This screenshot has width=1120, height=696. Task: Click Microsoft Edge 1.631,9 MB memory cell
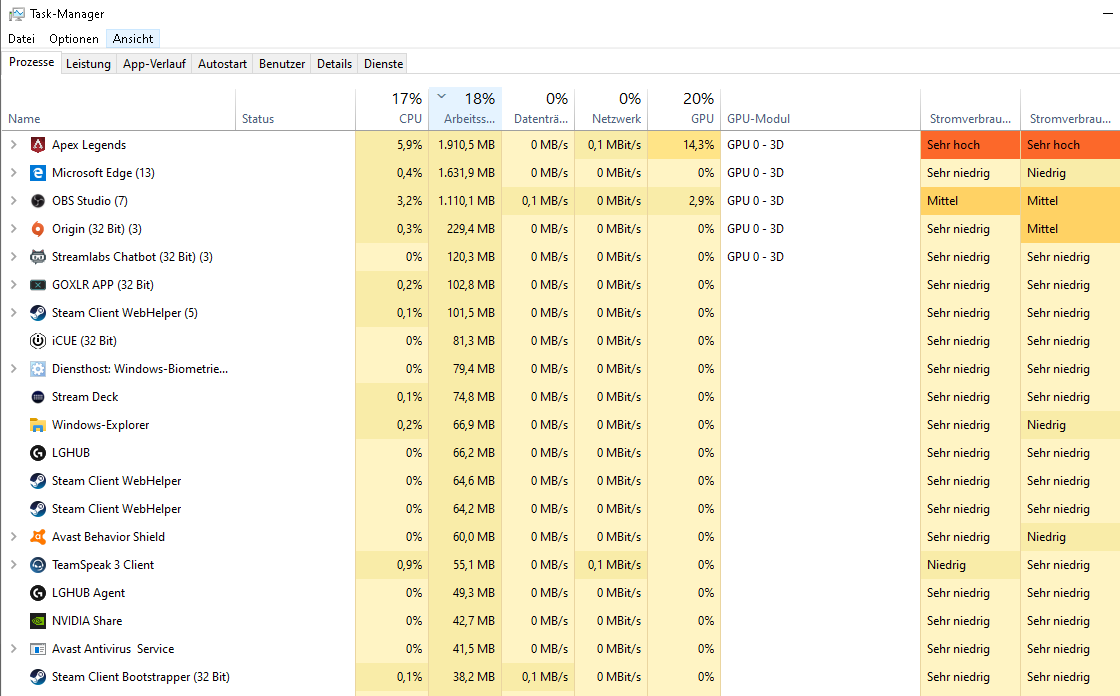pos(465,173)
